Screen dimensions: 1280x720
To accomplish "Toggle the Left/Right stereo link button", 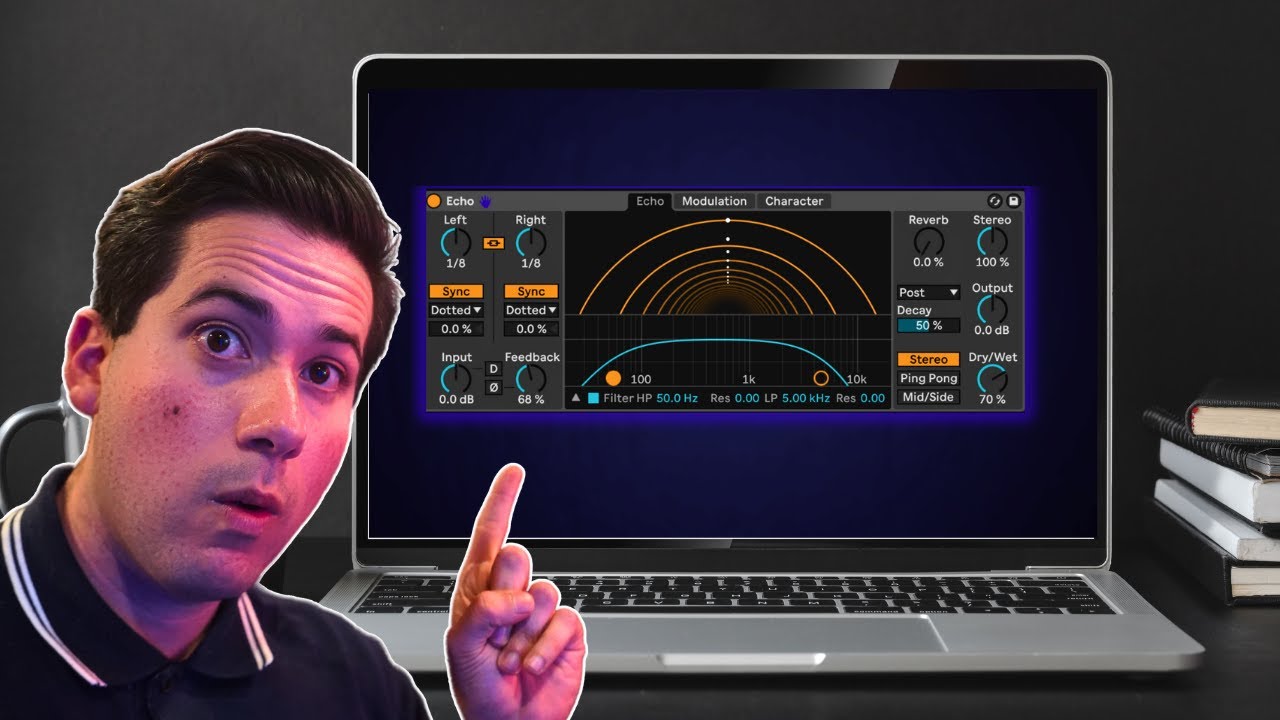I will (x=493, y=242).
